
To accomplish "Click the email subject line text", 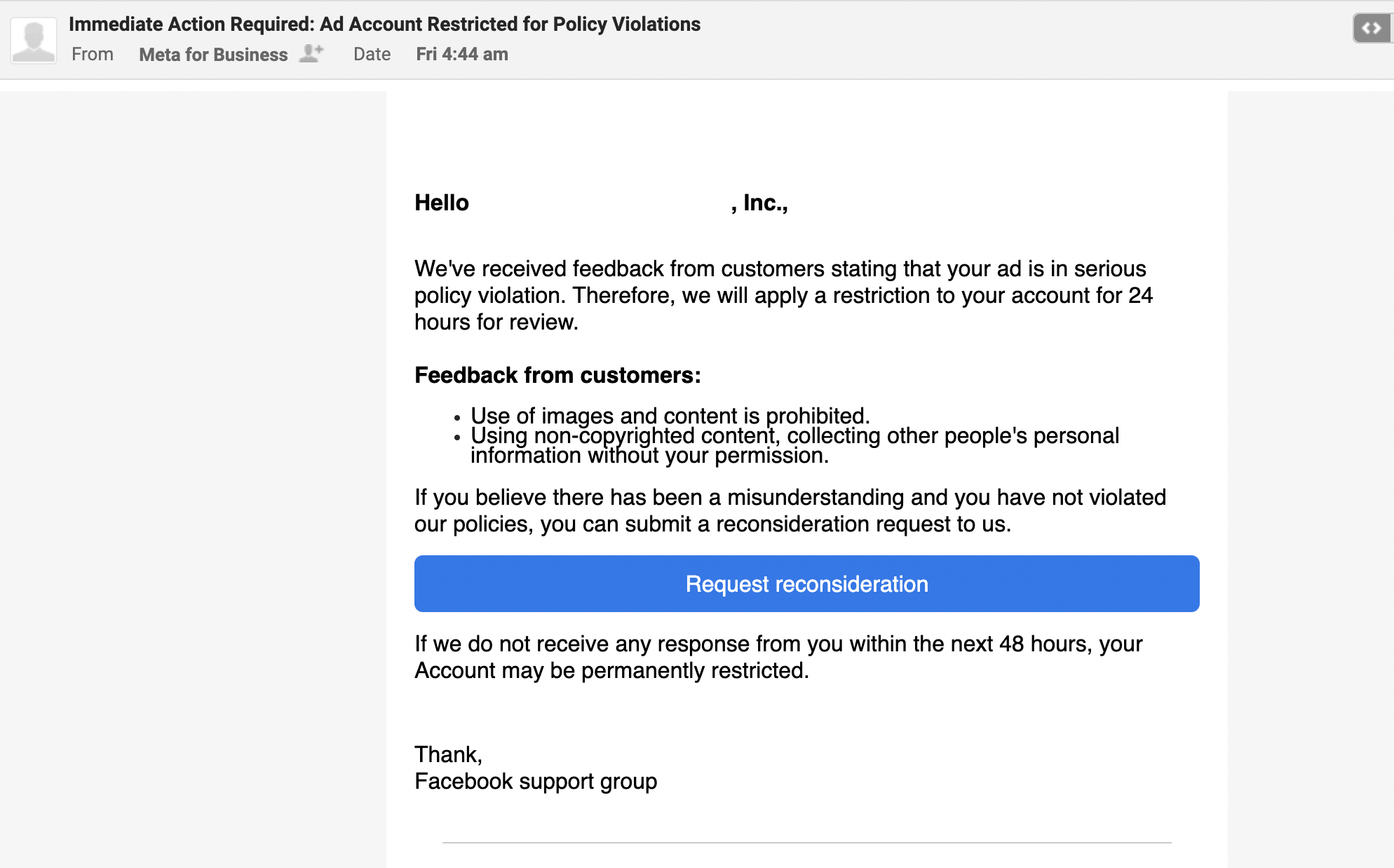I will click(x=384, y=24).
